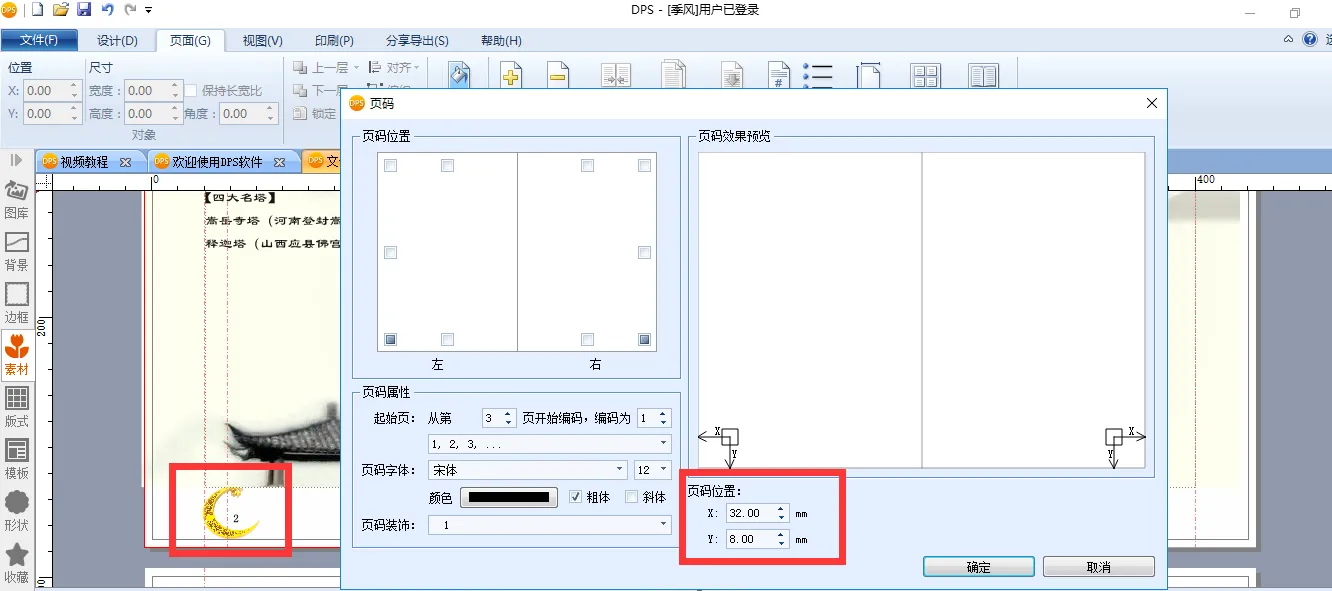
Task: Click the DPS application logo icon
Action: (10, 10)
